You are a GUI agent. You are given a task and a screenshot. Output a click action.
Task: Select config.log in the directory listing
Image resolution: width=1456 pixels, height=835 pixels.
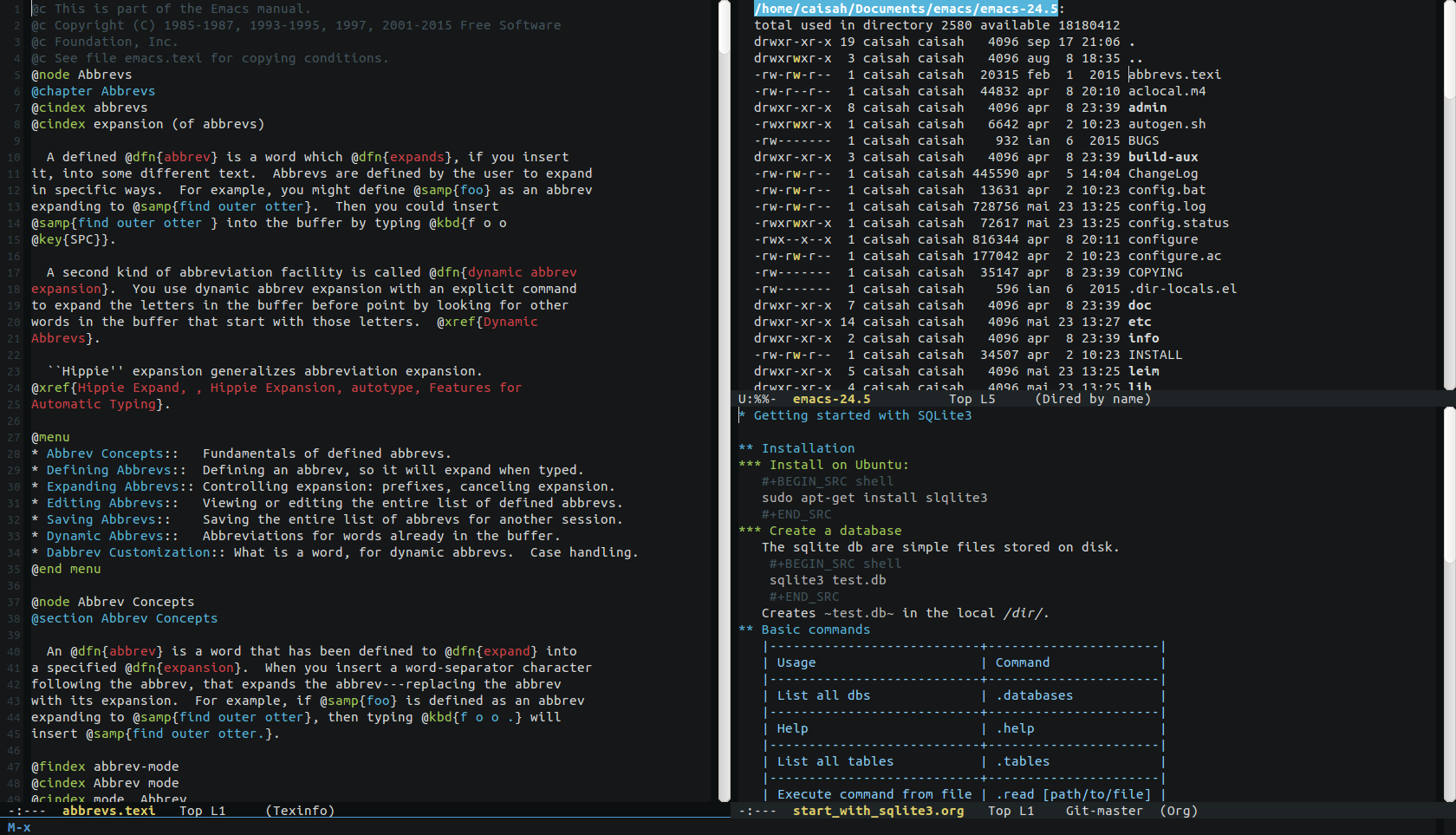1167,206
